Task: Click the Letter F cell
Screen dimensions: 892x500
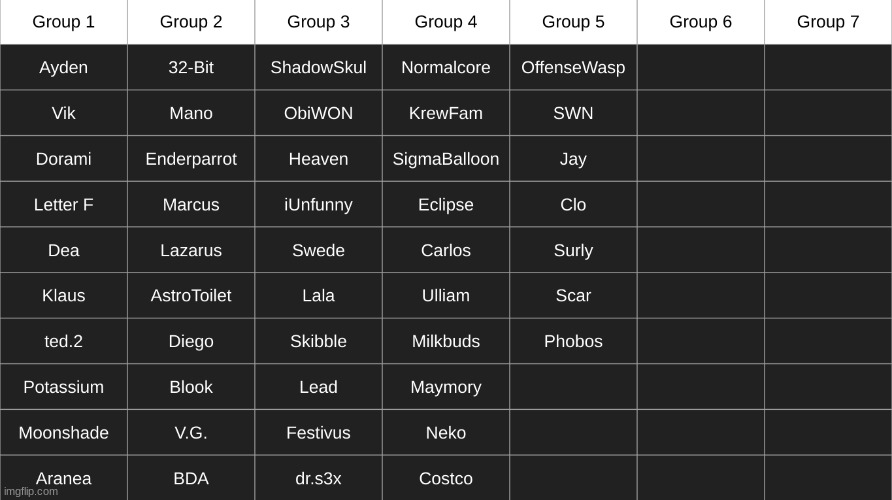Action: coord(63,205)
